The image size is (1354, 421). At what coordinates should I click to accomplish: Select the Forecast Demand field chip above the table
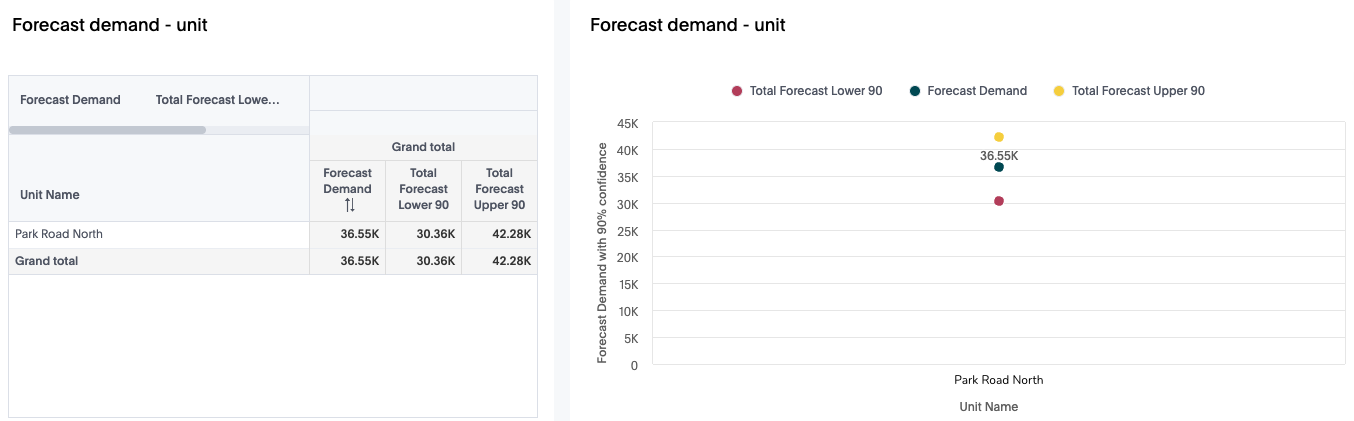tap(70, 100)
